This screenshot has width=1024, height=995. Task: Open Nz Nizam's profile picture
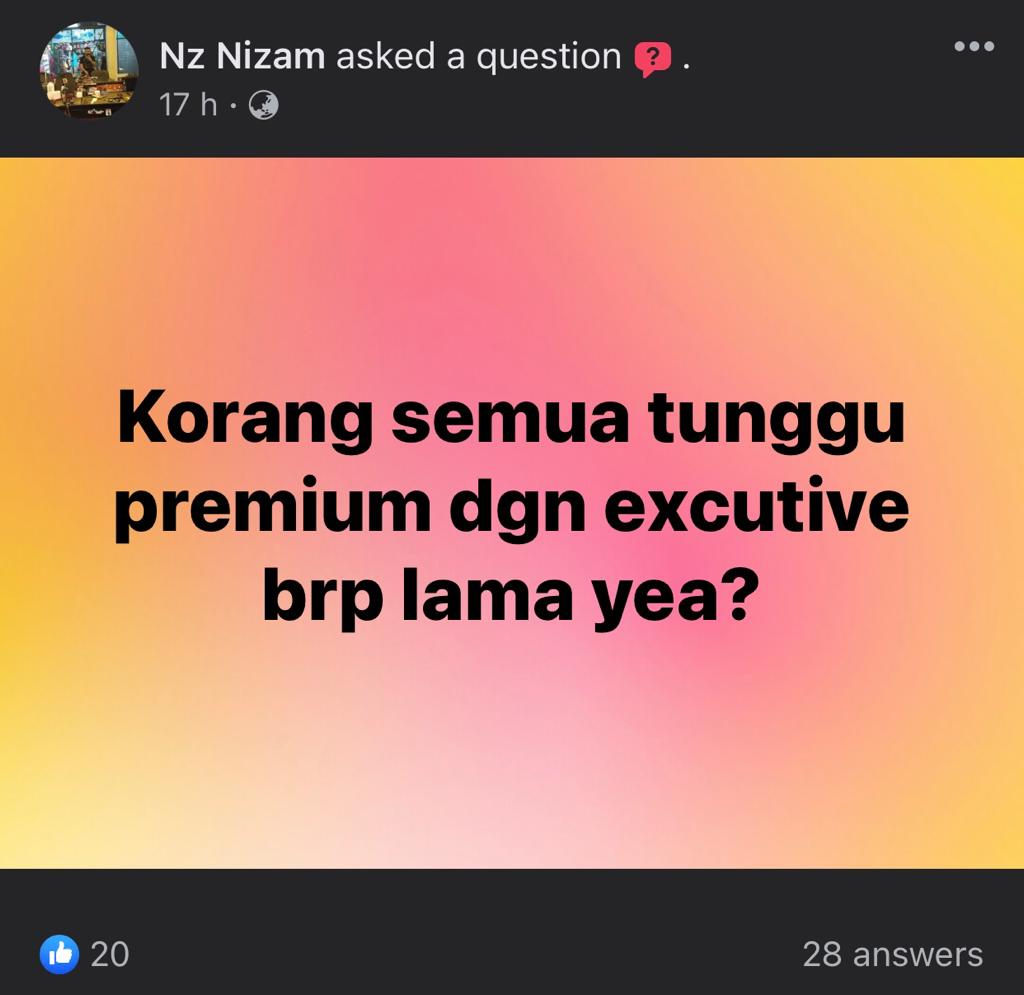coord(89,71)
